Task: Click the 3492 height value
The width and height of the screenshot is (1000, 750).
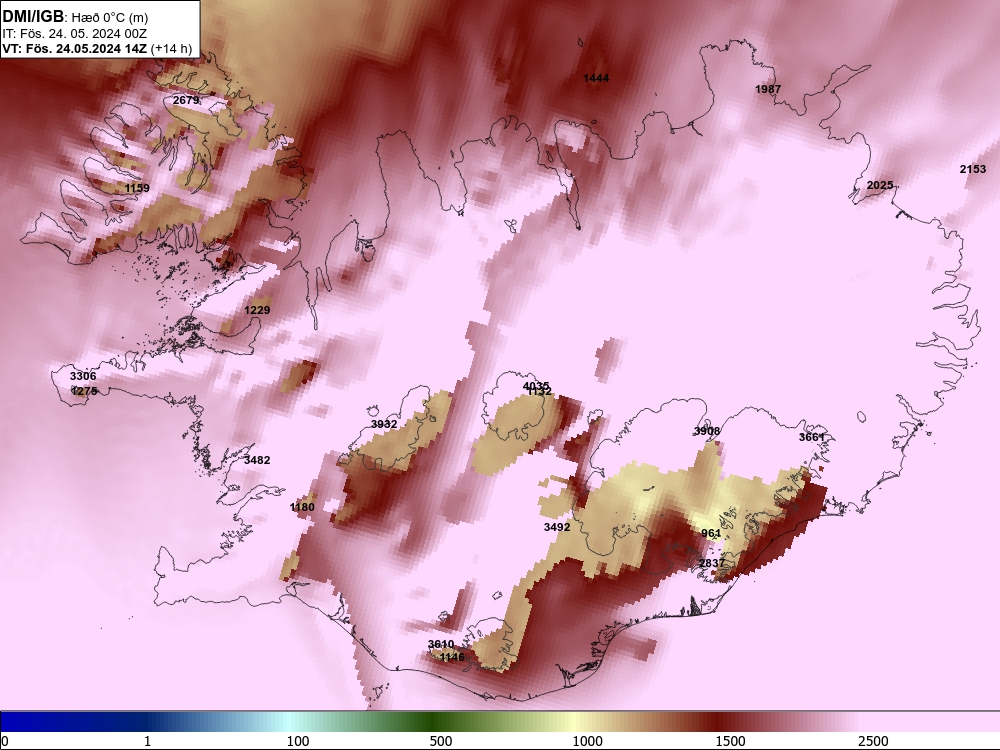Action: click(x=557, y=527)
